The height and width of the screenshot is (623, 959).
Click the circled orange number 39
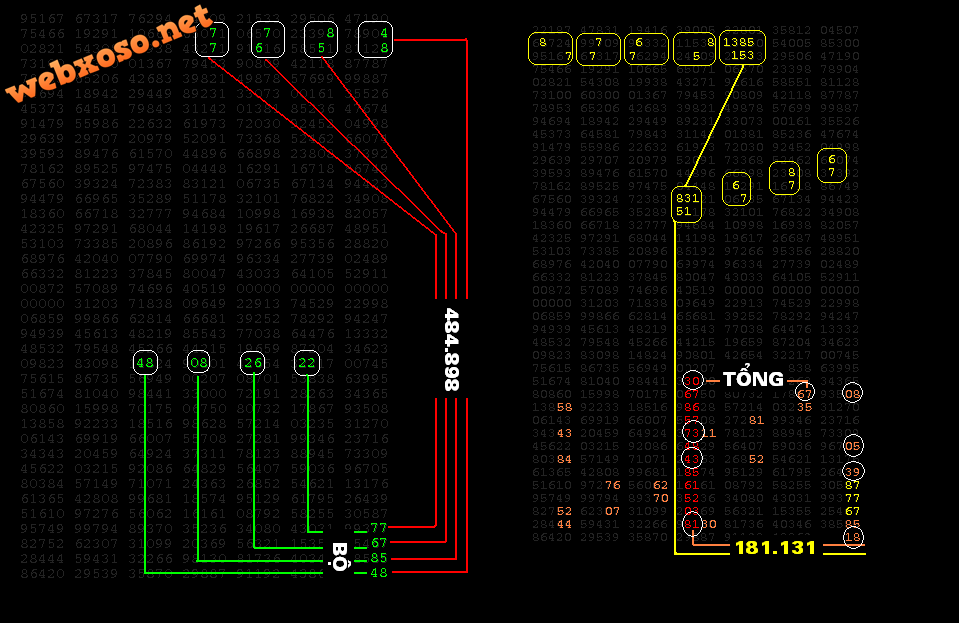point(853,471)
